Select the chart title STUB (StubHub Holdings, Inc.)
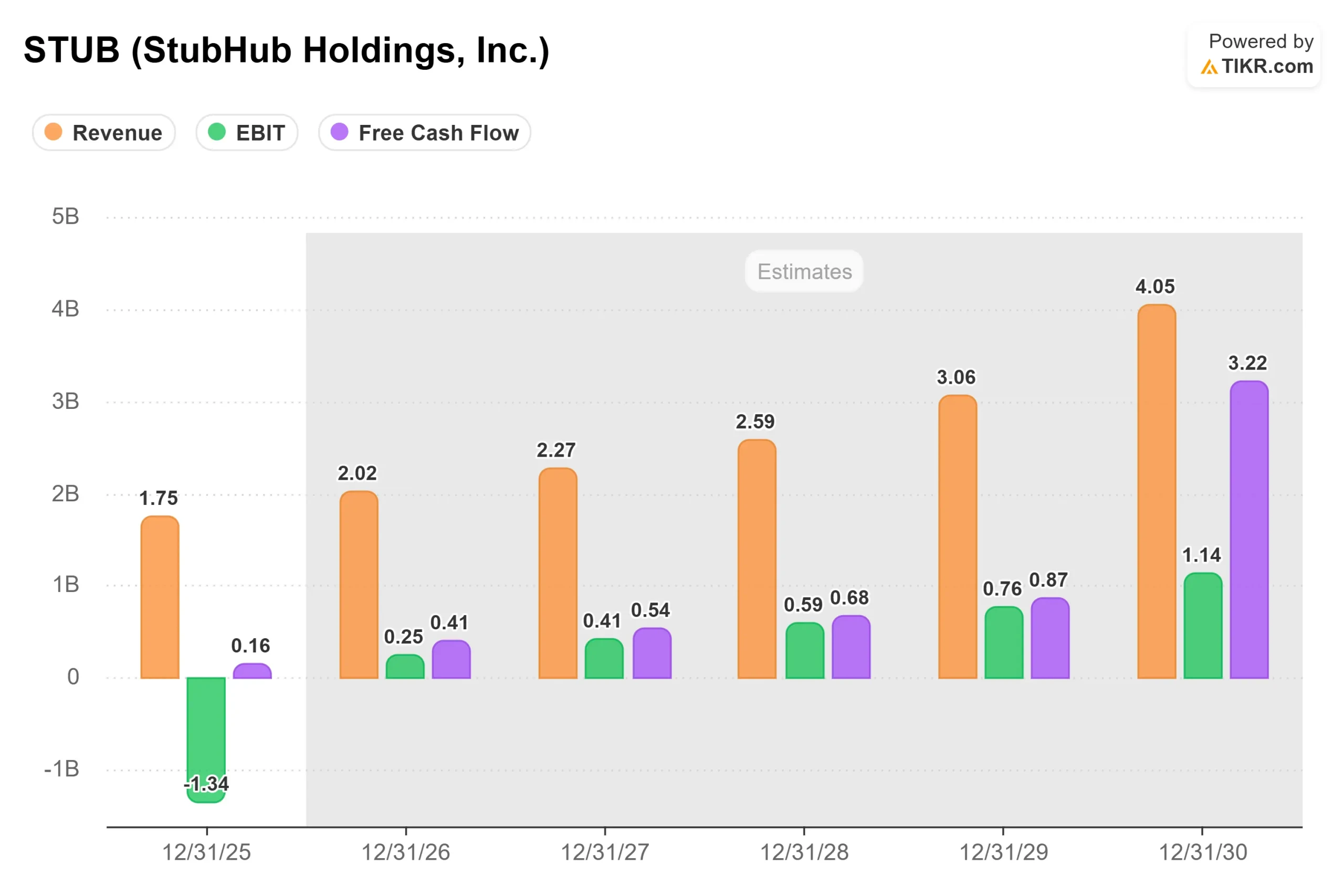 286,50
